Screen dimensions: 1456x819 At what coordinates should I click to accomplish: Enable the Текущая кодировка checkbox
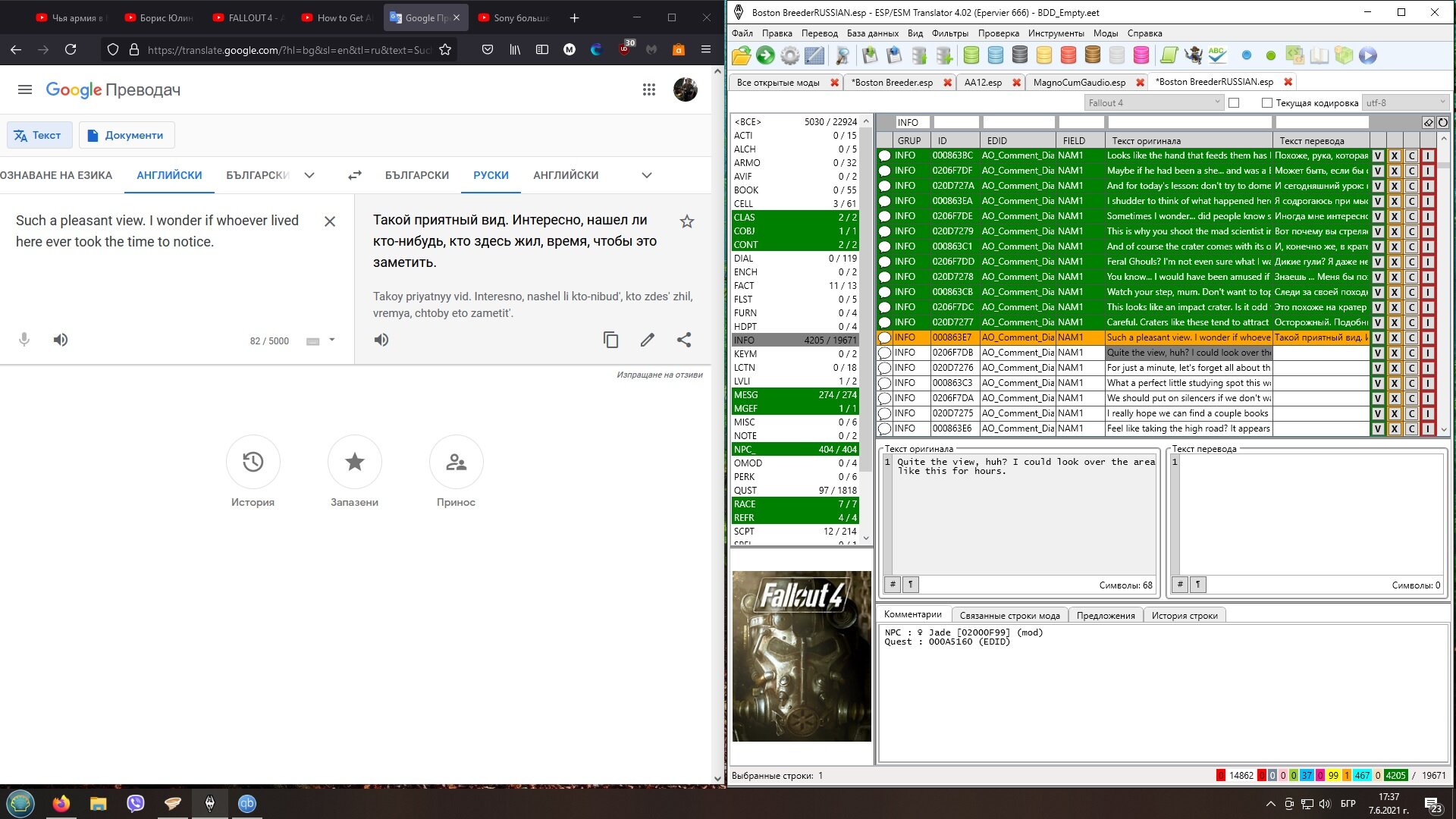pos(1266,103)
